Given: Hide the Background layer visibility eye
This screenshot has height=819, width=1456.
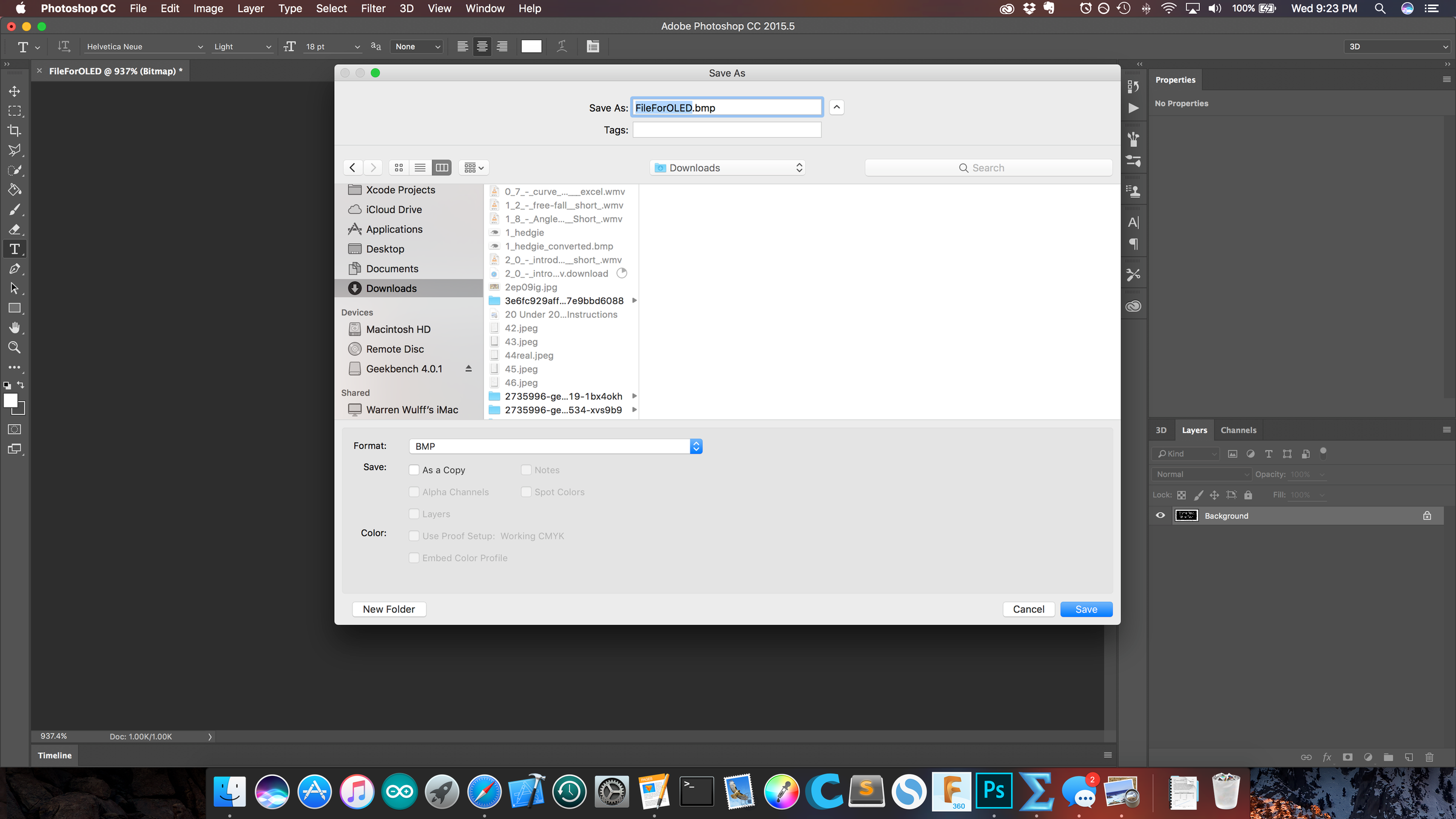Looking at the screenshot, I should point(1160,516).
